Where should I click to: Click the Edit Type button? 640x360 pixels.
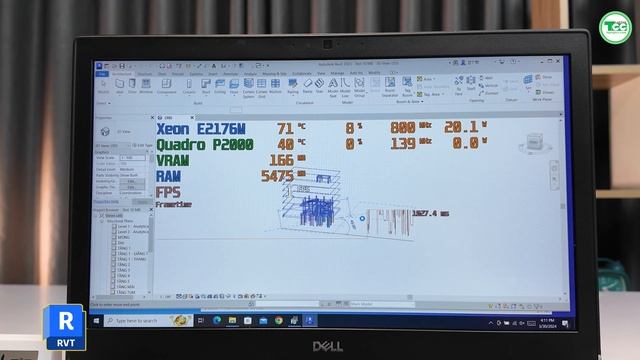142,145
